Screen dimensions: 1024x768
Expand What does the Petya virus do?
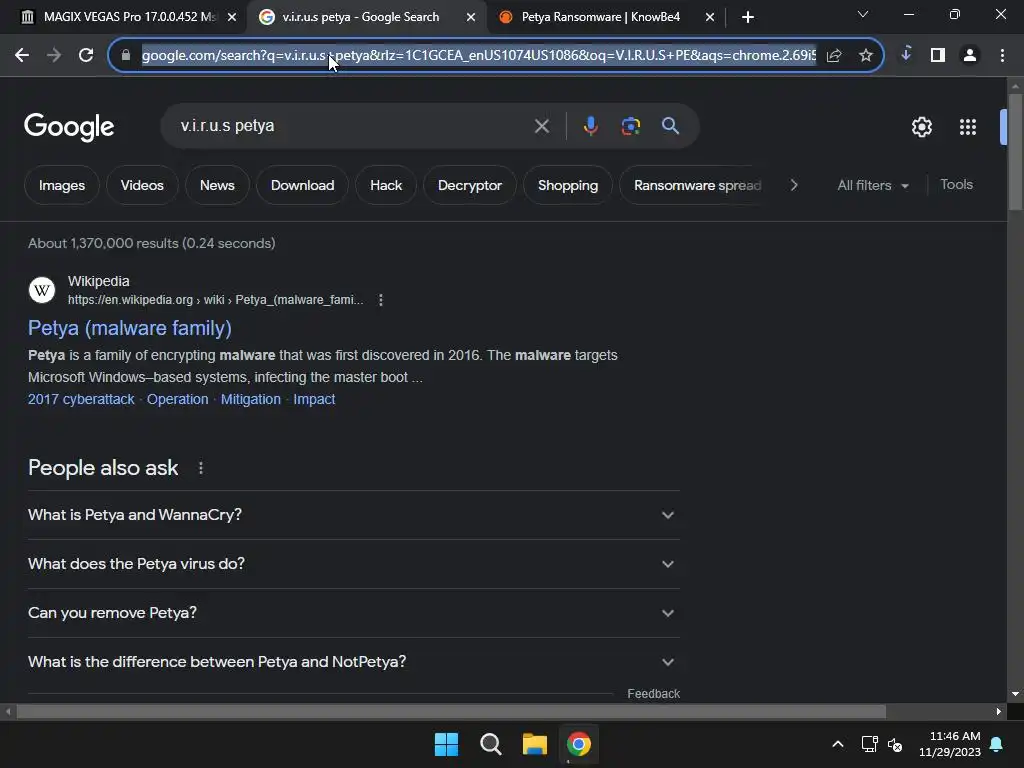[x=354, y=564]
